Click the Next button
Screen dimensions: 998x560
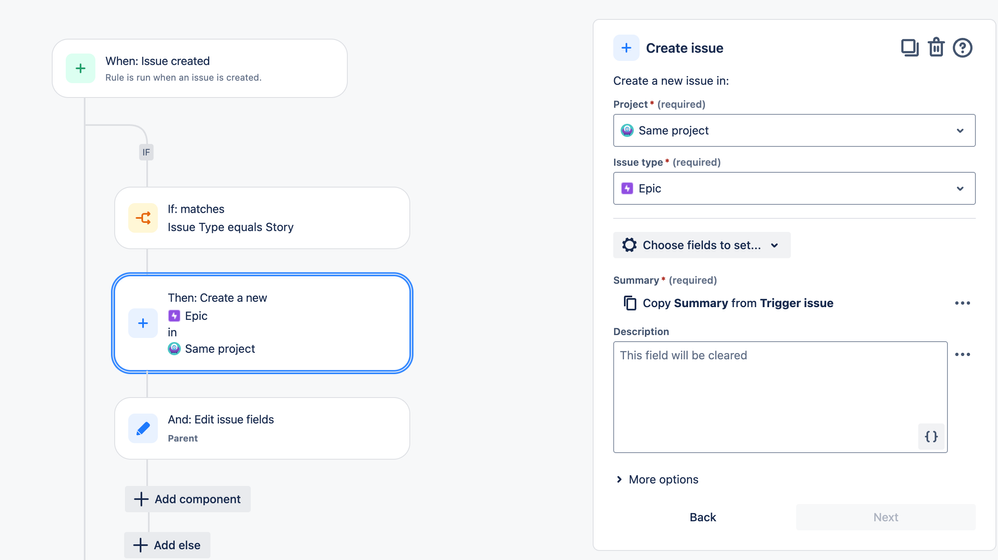885,517
